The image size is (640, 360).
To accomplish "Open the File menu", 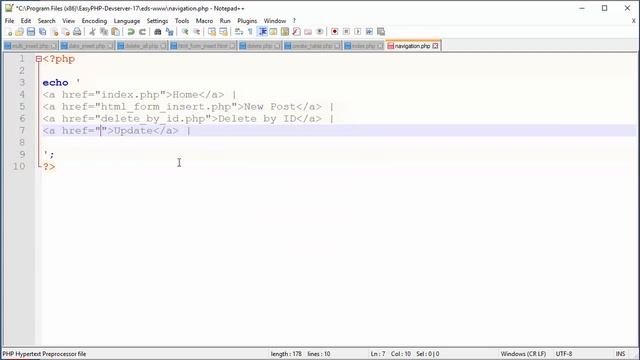I will tap(9, 20).
